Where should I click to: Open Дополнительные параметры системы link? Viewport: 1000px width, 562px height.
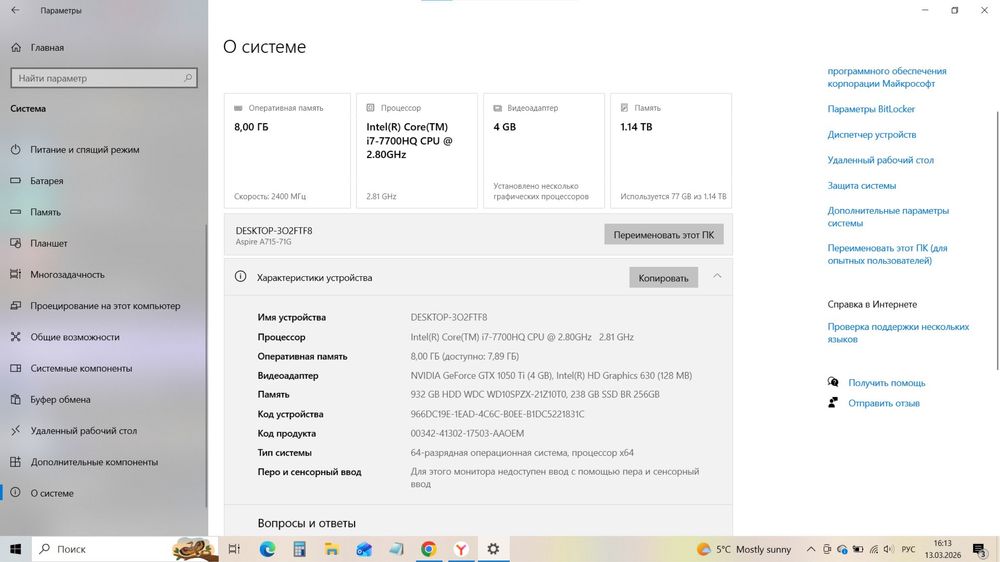click(x=888, y=217)
